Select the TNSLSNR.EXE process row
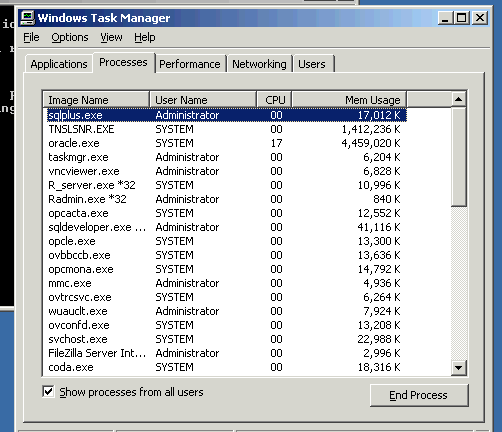 pos(227,129)
